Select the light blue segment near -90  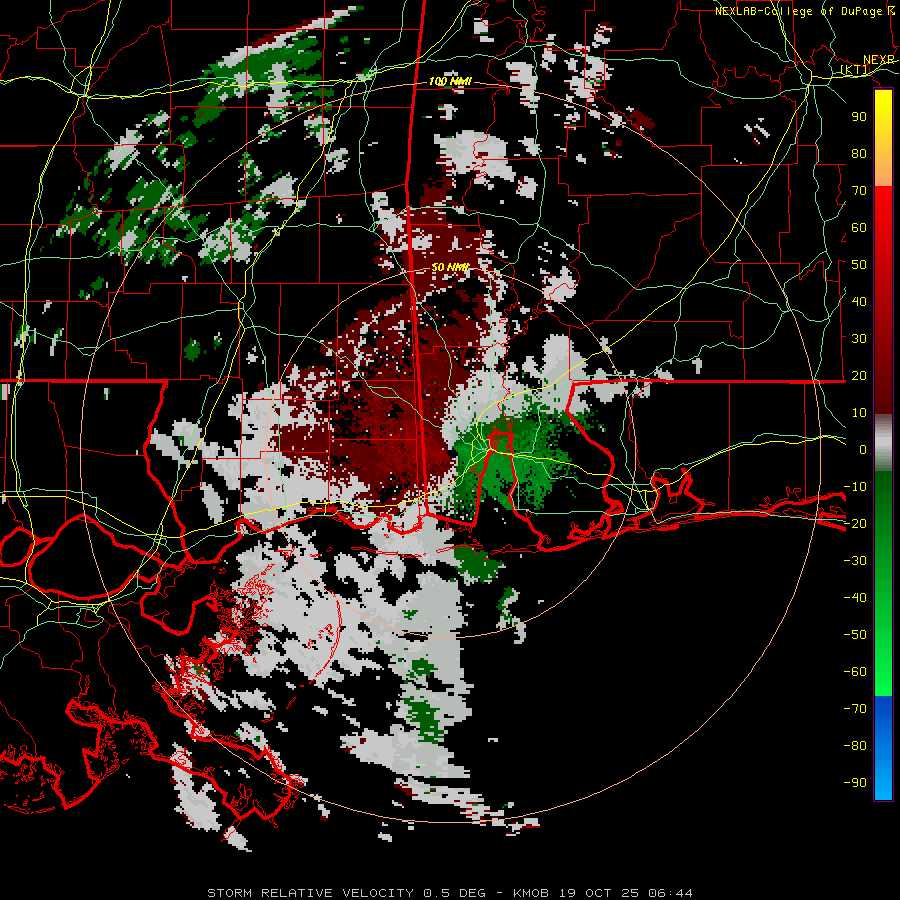coord(883,783)
